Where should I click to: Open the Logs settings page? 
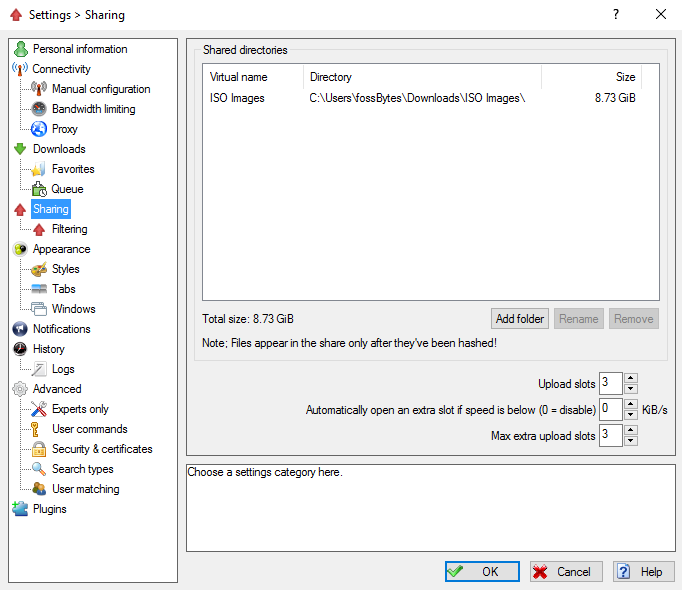click(63, 369)
